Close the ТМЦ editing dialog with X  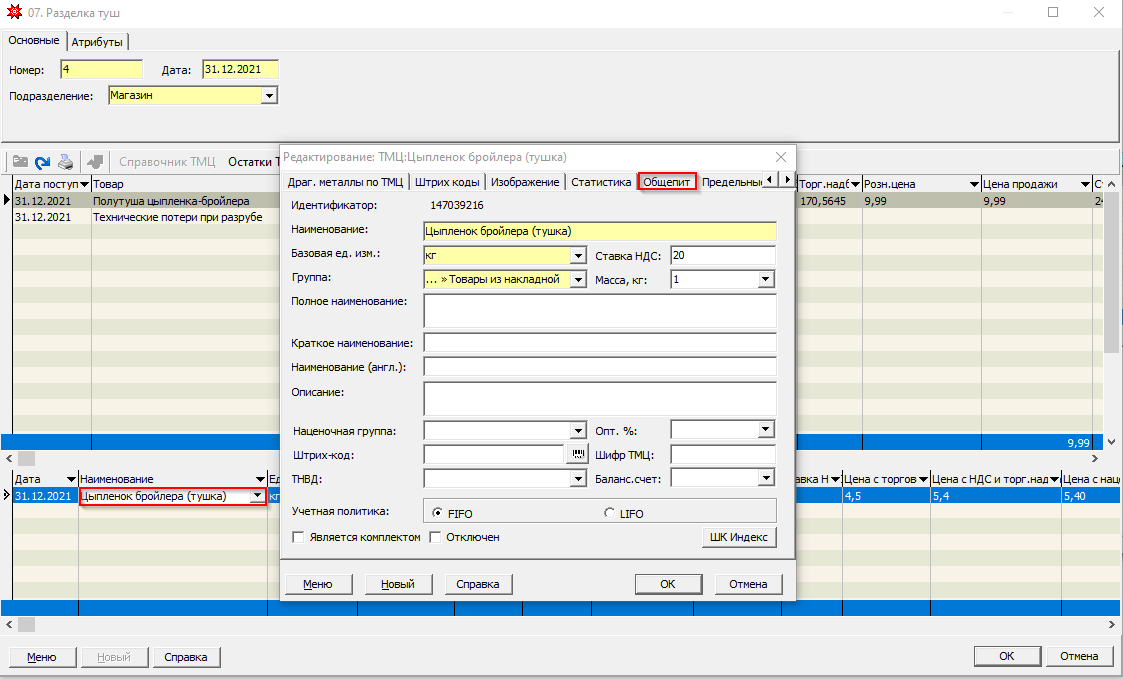(781, 157)
